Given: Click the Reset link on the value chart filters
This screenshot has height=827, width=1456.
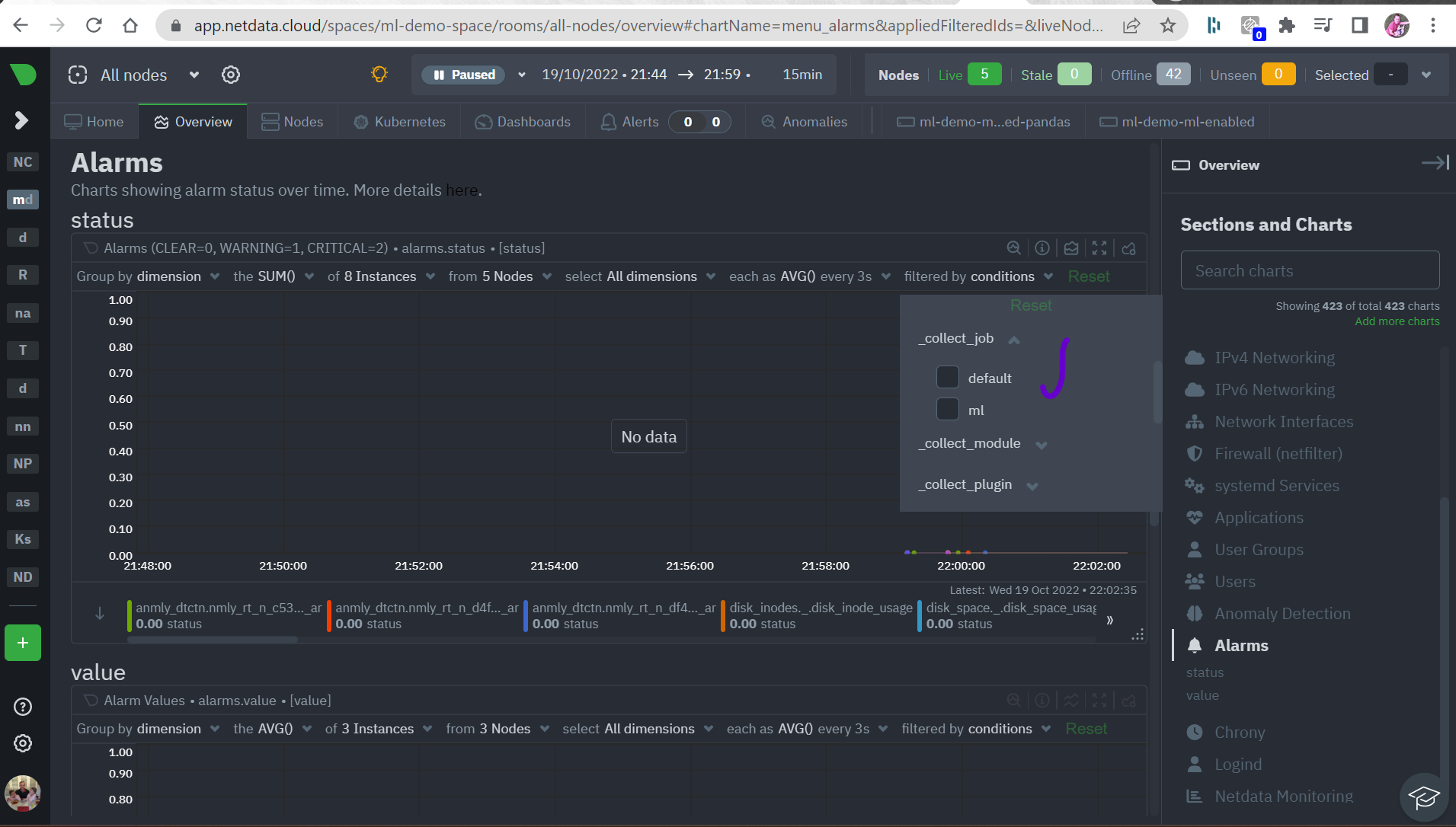Looking at the screenshot, I should point(1086,728).
